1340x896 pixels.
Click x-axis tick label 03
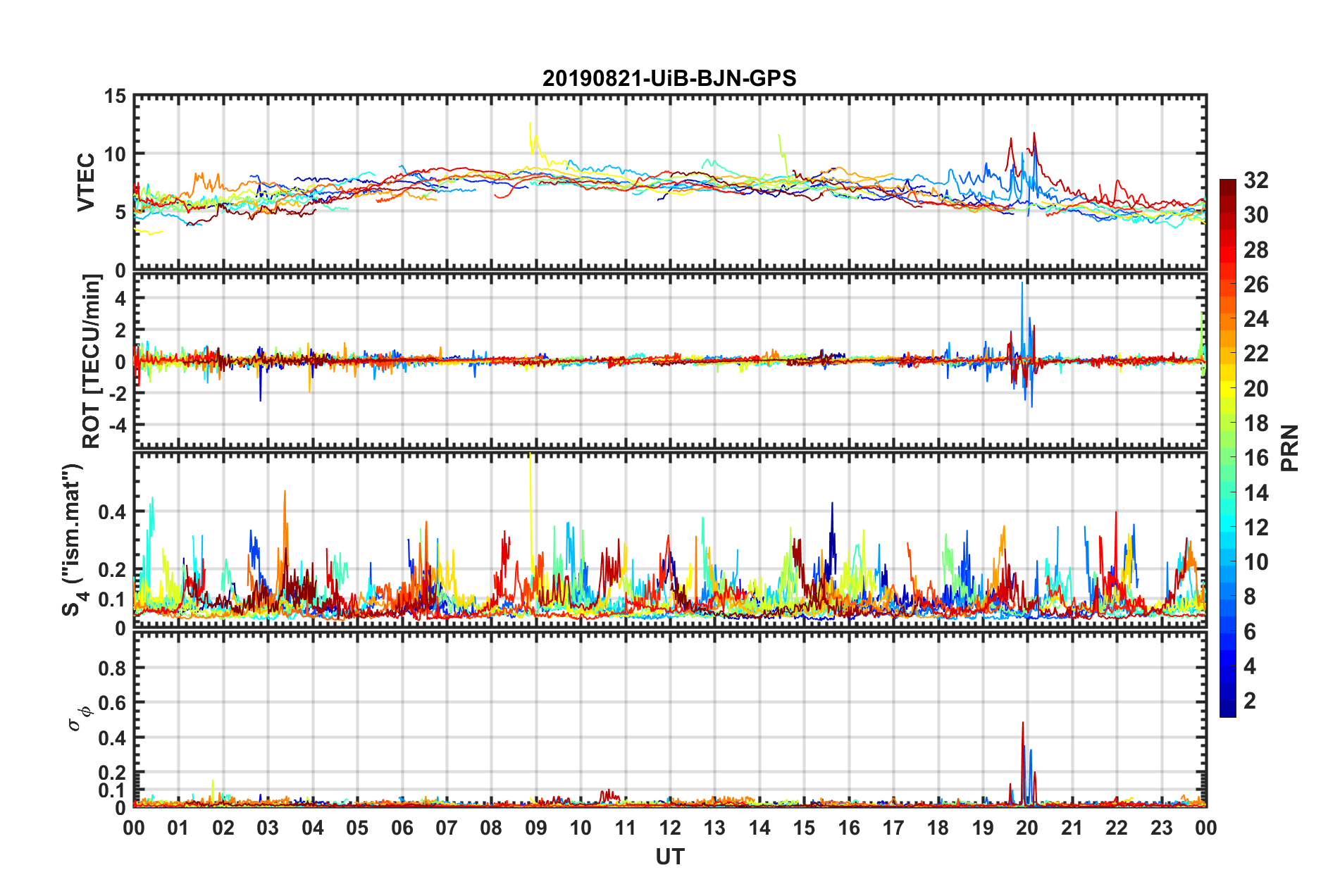(268, 828)
